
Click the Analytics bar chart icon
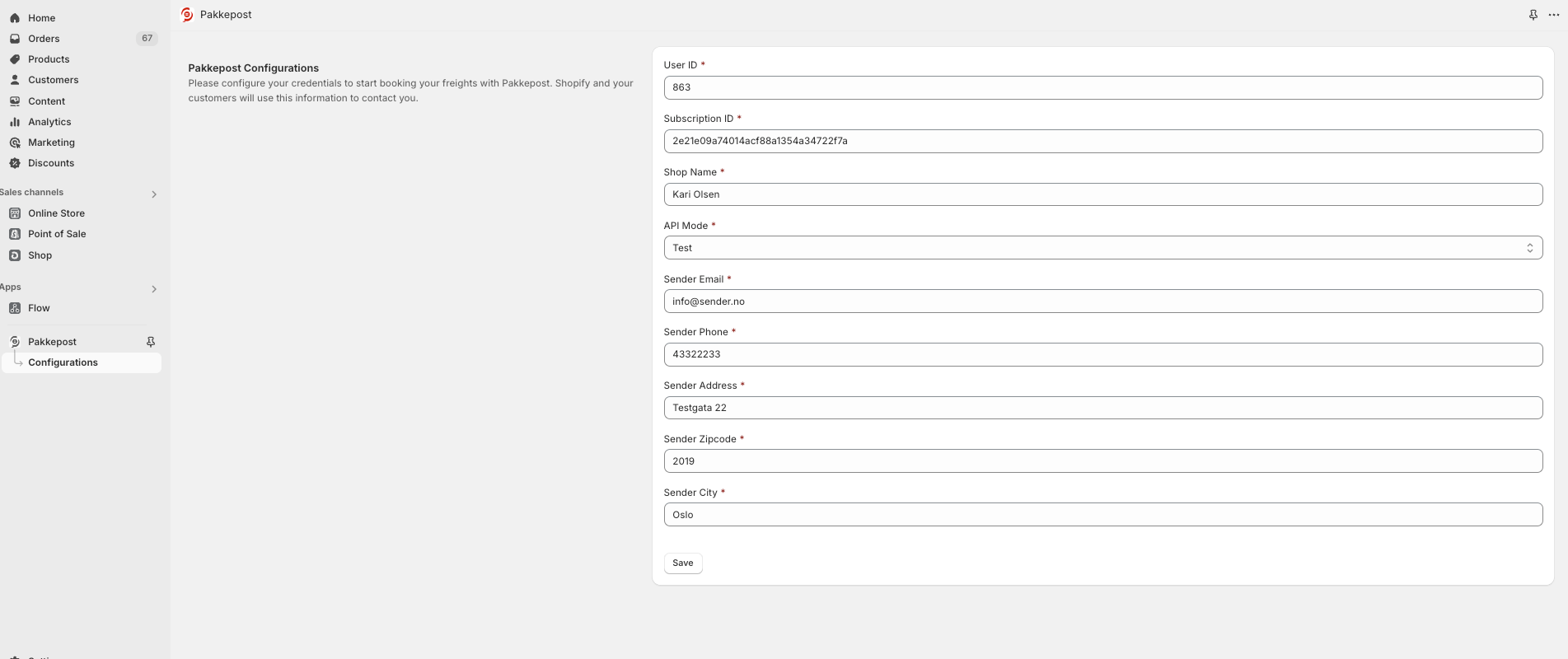(x=15, y=122)
